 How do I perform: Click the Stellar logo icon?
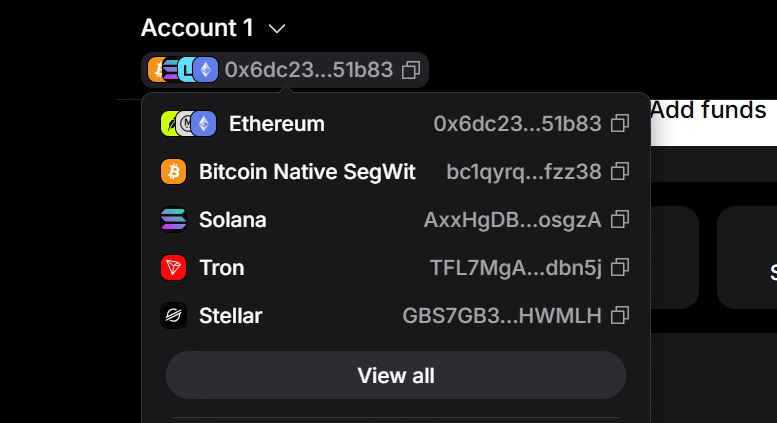tap(173, 316)
